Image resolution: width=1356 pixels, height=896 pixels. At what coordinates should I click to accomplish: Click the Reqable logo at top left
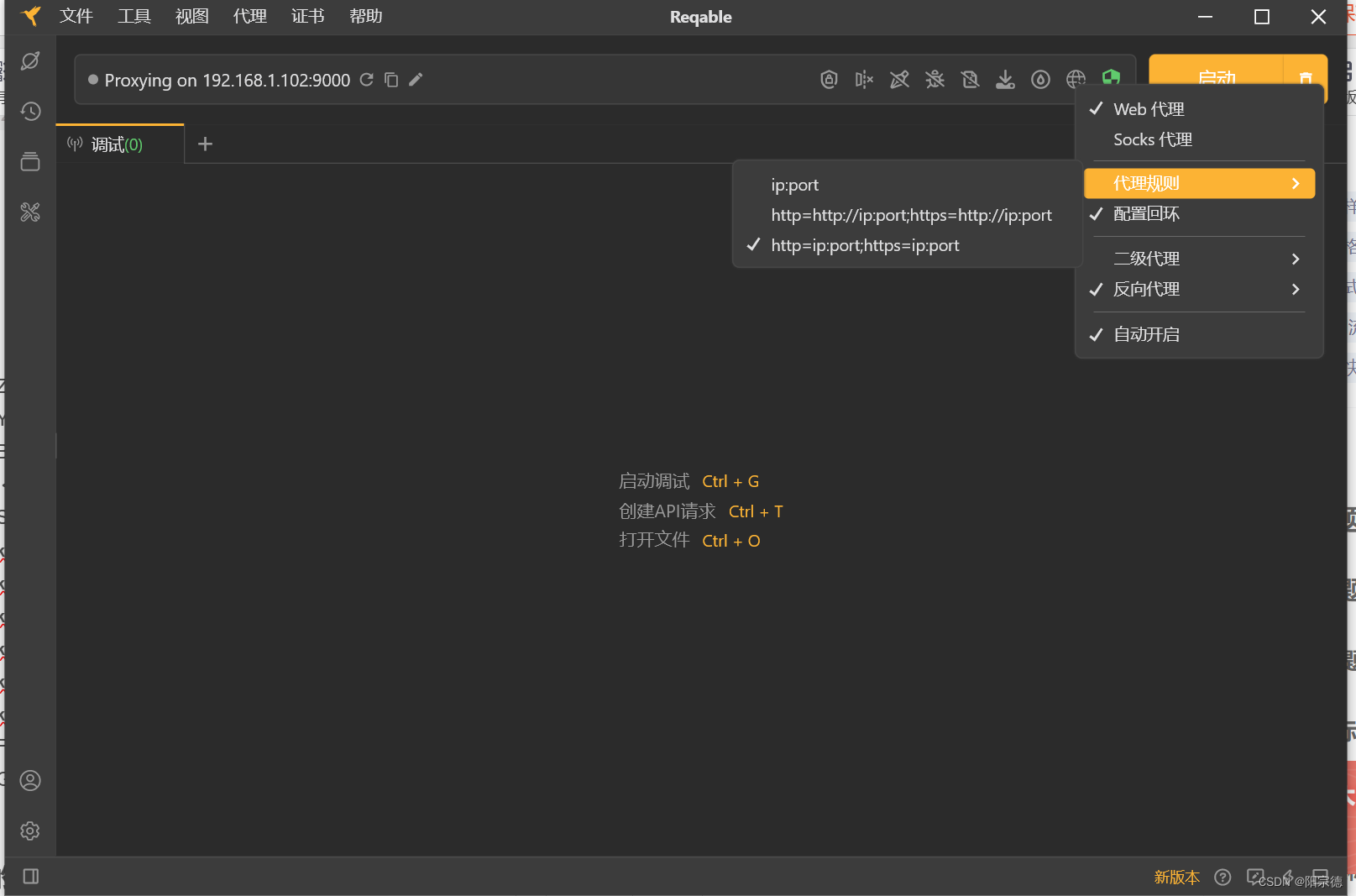[x=31, y=16]
